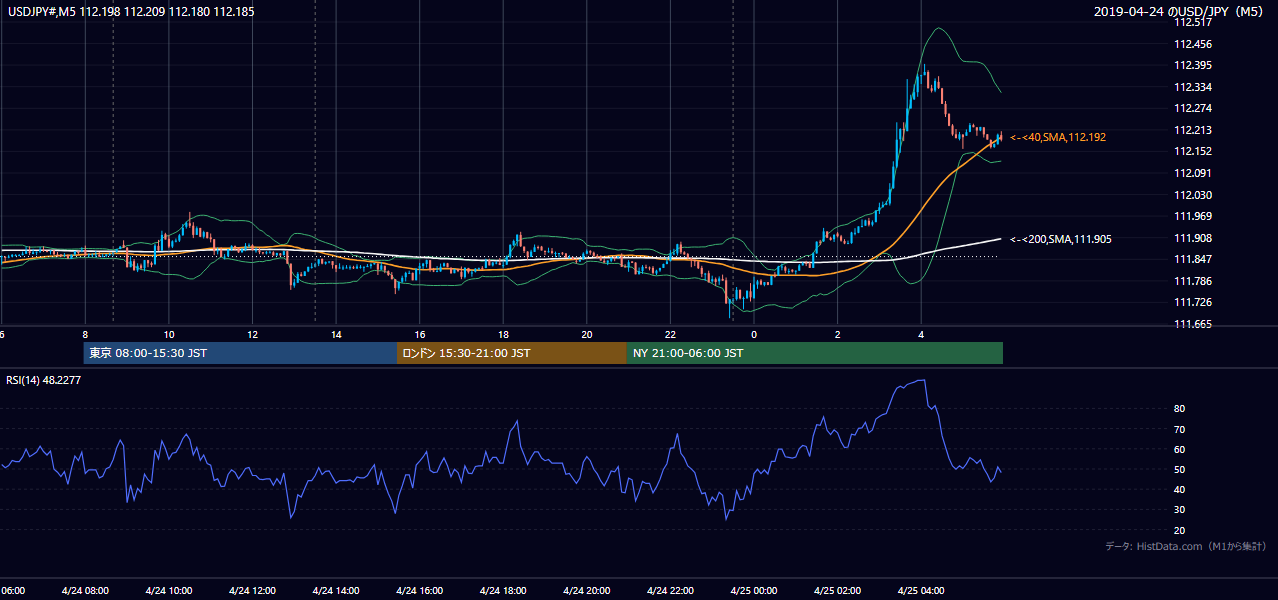Click price axis value 111.908
Viewport: 1278px width, 600px height.
click(1194, 238)
